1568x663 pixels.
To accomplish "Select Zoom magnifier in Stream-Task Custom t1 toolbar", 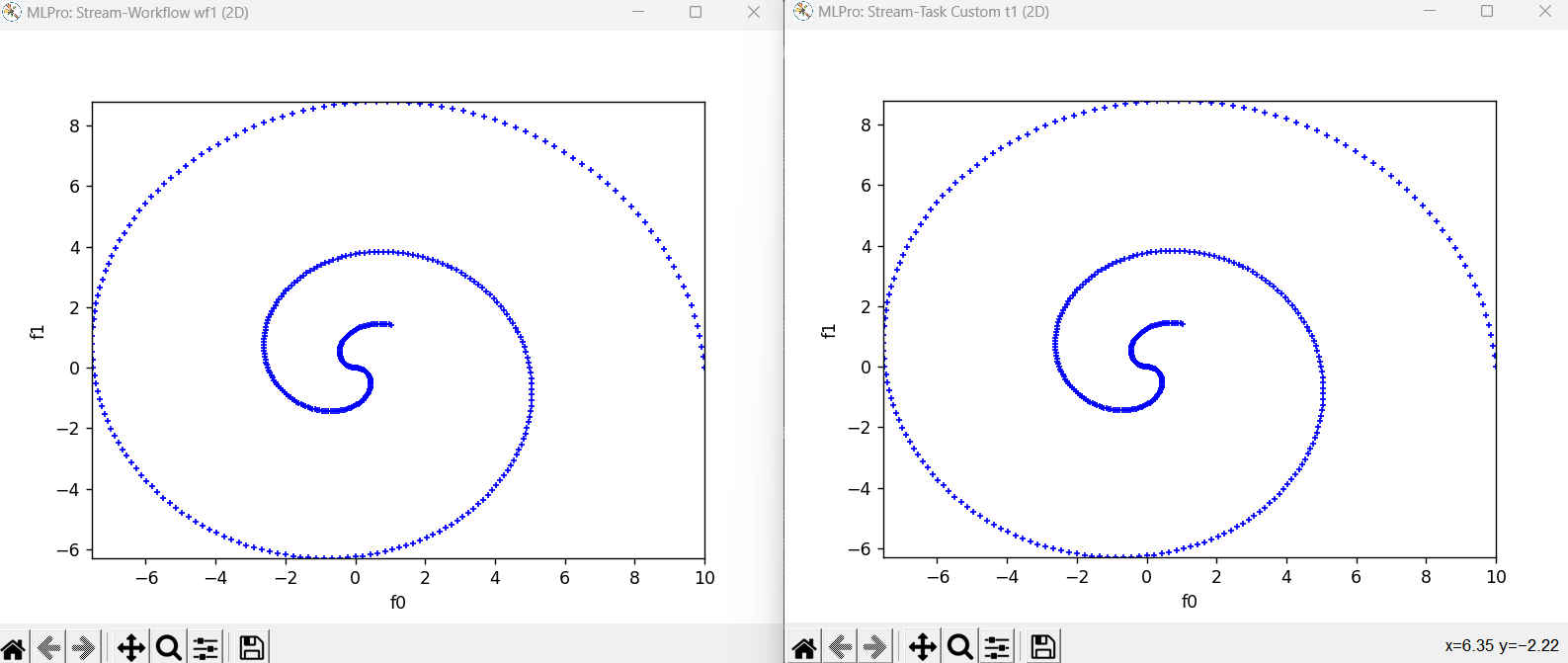I will coord(960,648).
